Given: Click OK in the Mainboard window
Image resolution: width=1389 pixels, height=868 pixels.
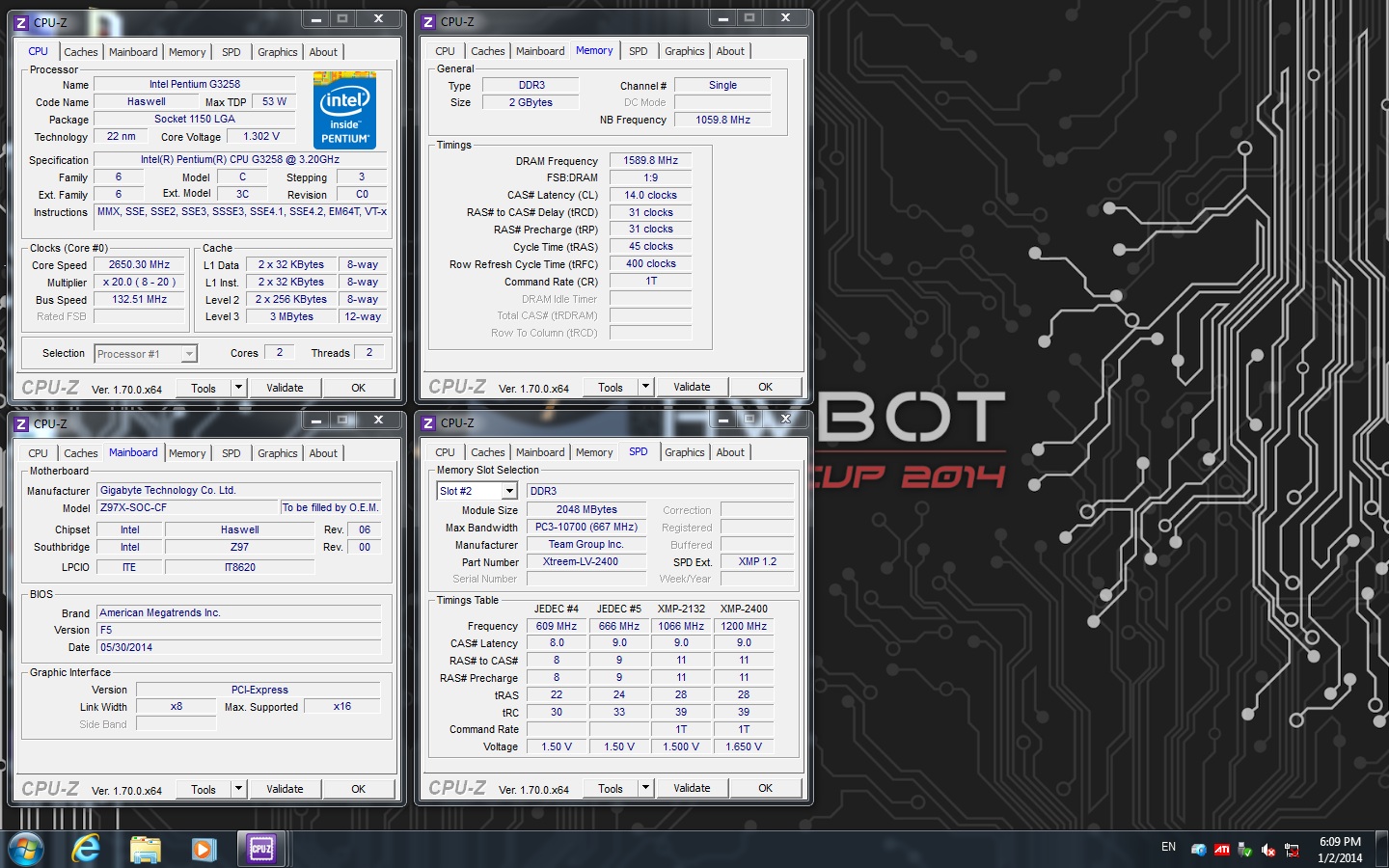Looking at the screenshot, I should (x=358, y=789).
